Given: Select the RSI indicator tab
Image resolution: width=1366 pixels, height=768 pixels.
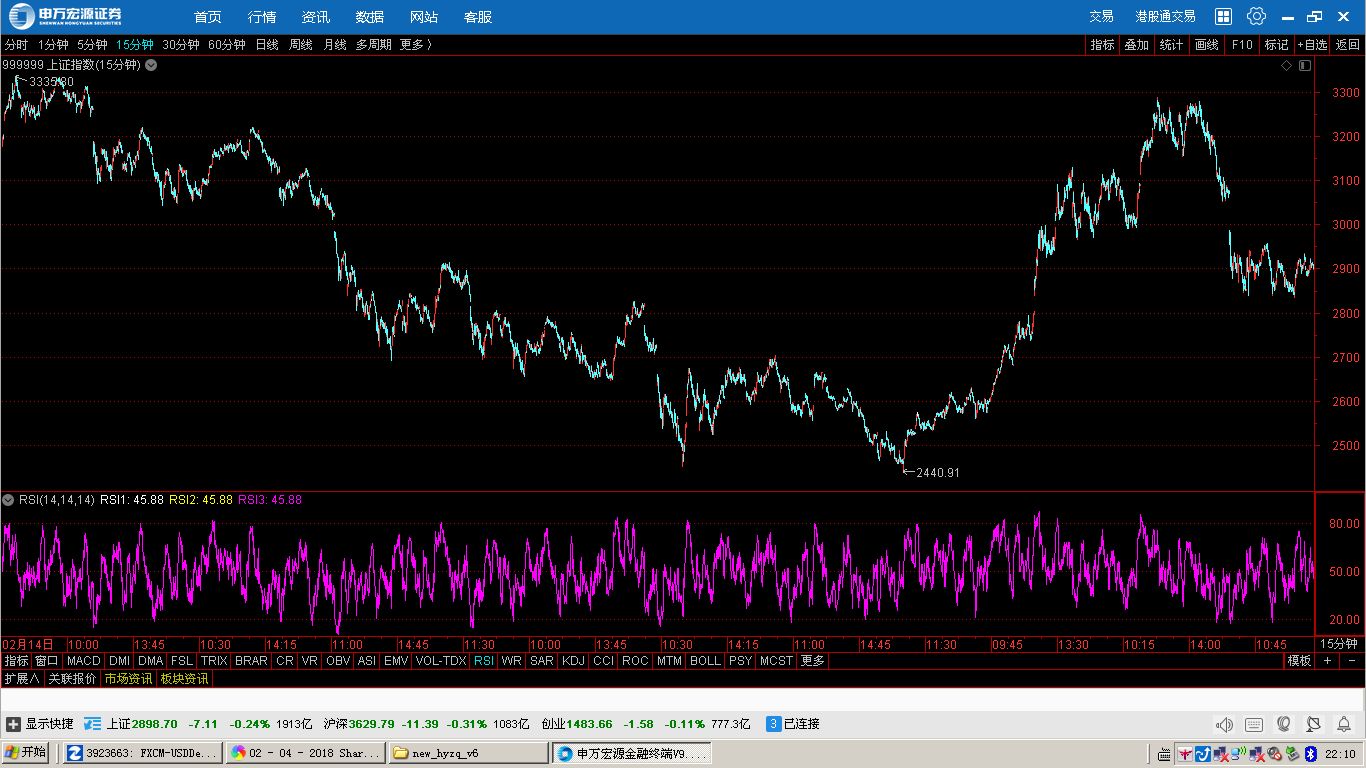Looking at the screenshot, I should click(484, 661).
